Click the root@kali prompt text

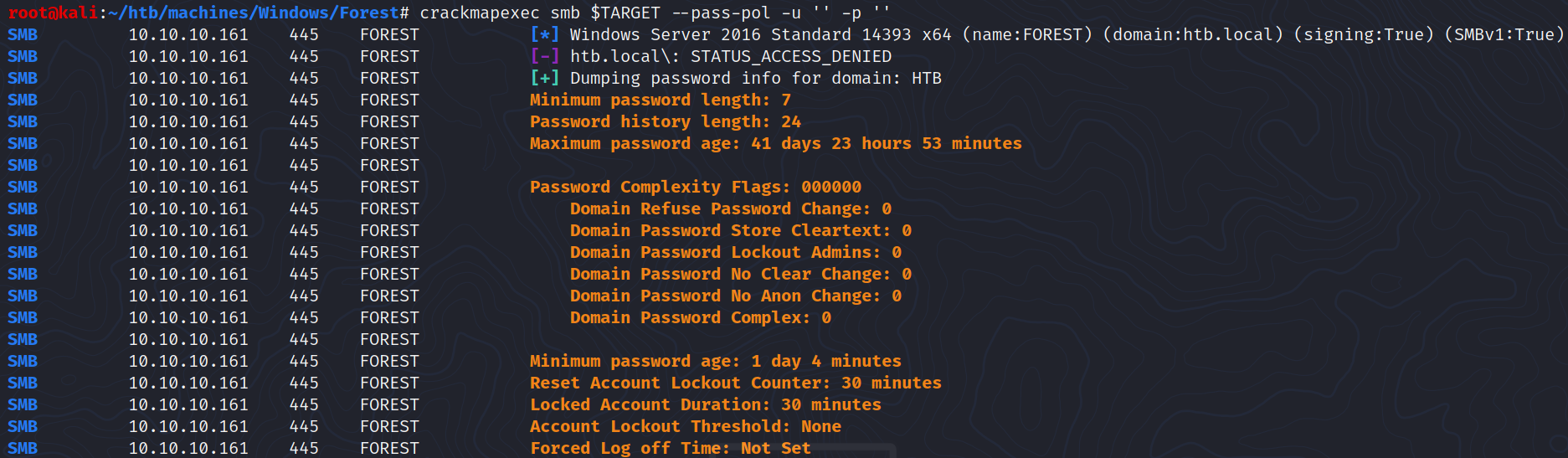pos(53,13)
